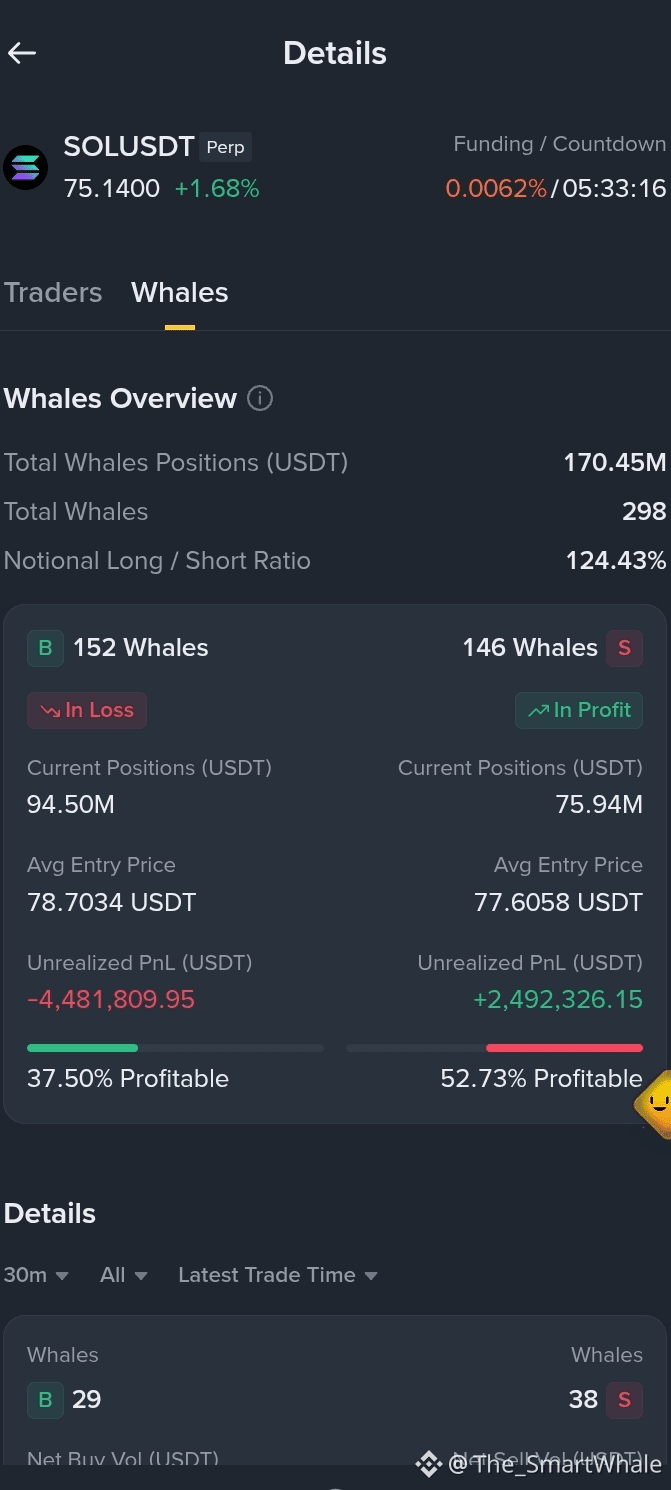The height and width of the screenshot is (1490, 671).
Task: Select the Whales tab
Action: click(x=180, y=292)
